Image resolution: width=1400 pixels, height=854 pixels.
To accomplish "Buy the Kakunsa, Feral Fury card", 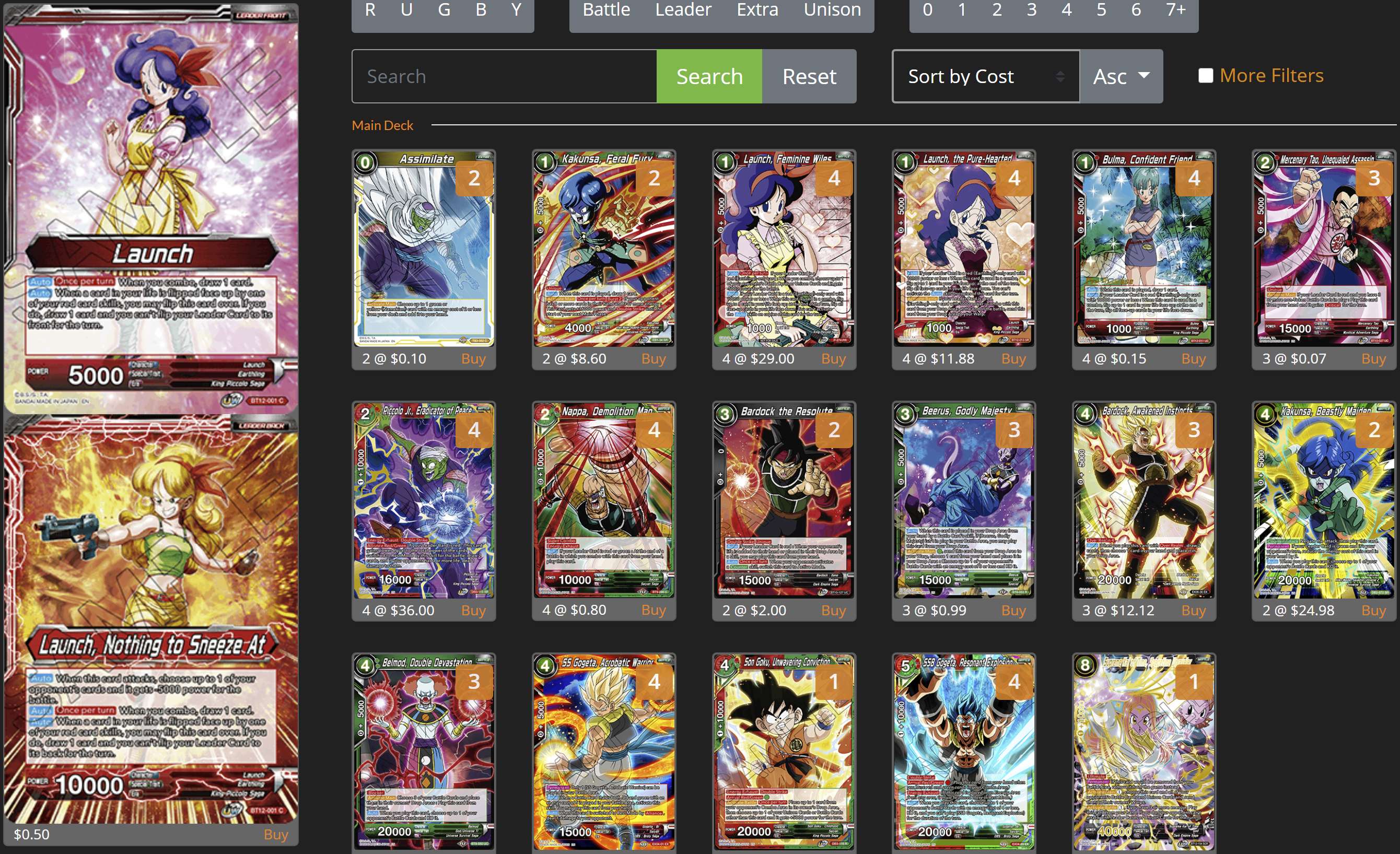I will (x=654, y=358).
